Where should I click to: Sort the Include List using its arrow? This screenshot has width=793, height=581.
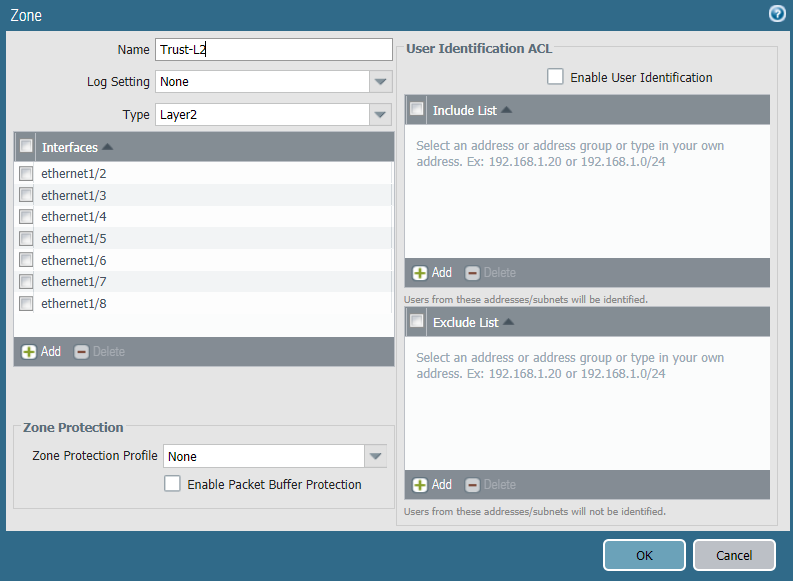point(506,110)
